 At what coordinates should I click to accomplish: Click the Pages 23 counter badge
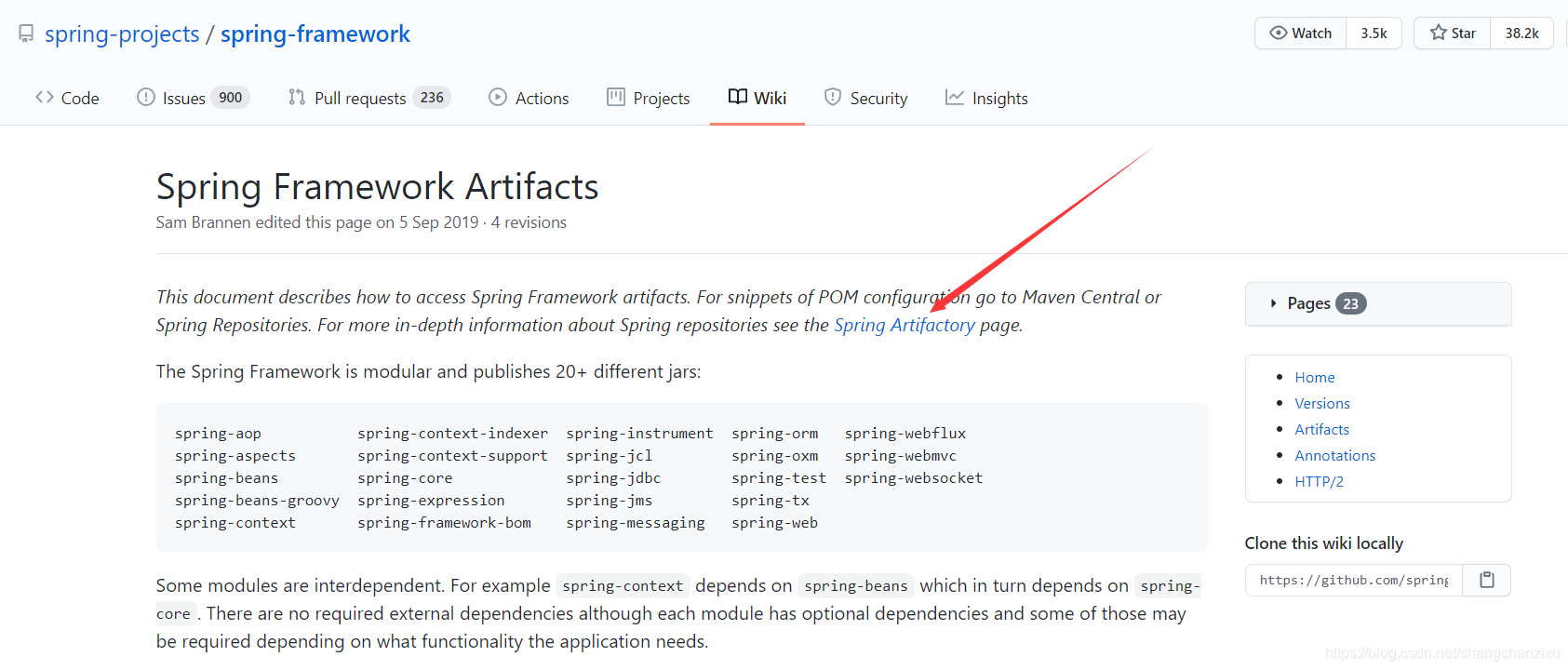(1351, 303)
